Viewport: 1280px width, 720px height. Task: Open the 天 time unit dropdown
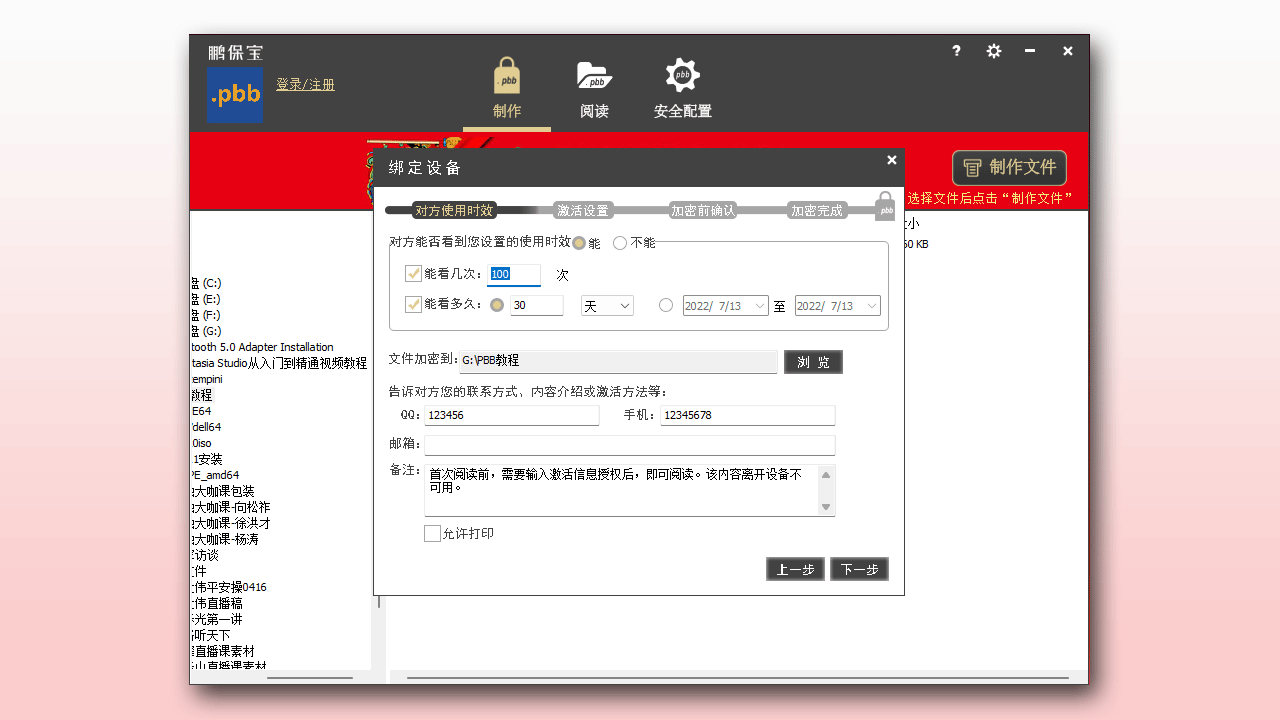(x=606, y=305)
